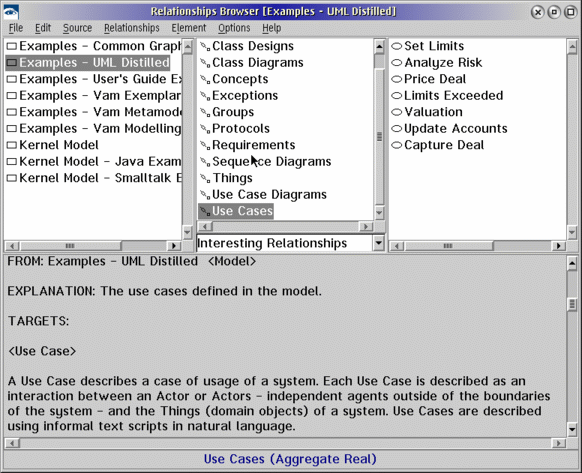
Task: Click the model icon beside Examples - Common Graph
Action: [x=12, y=46]
